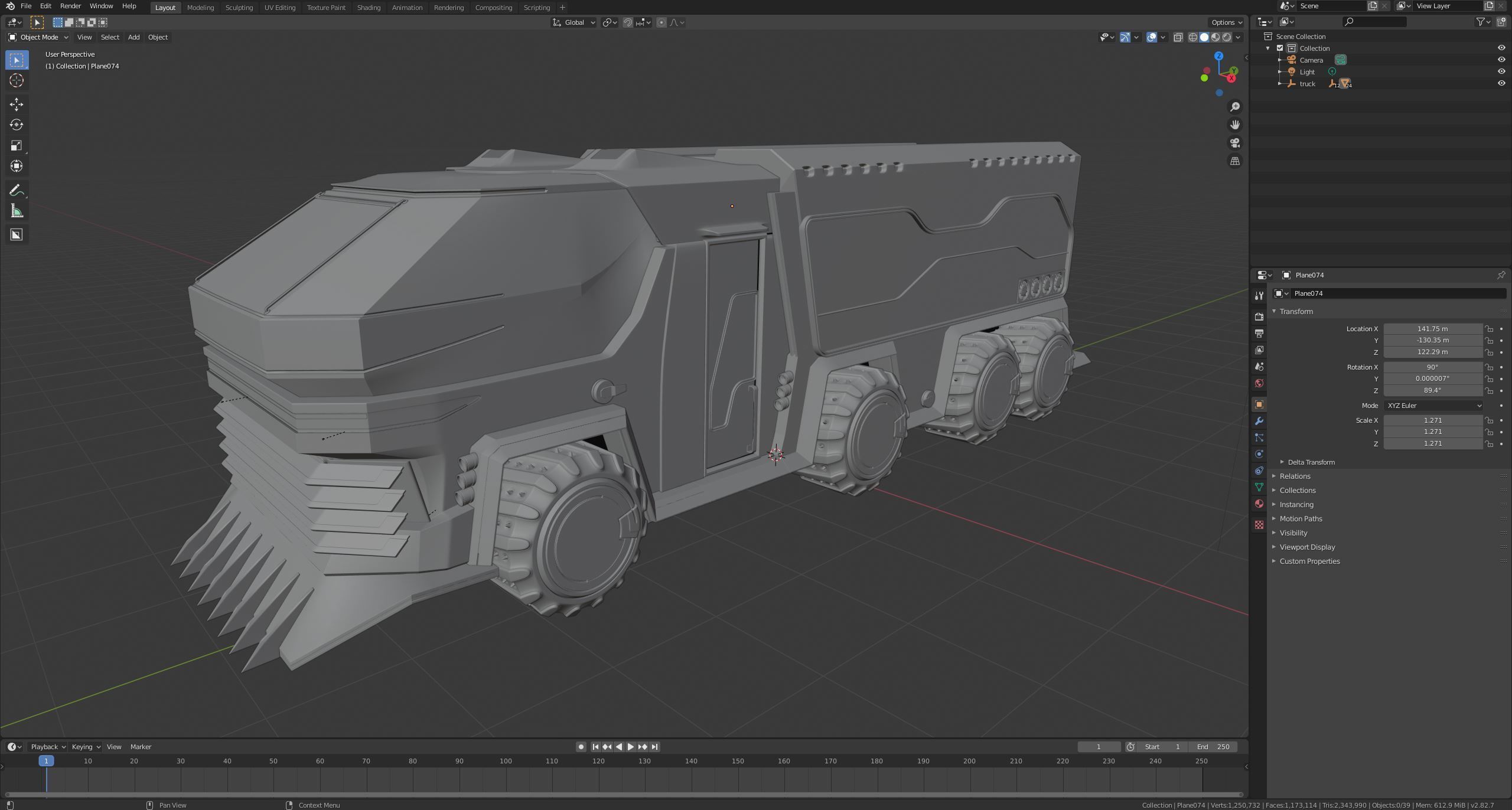Click the End frame 250 field
Image resolution: width=1512 pixels, height=810 pixels.
(1213, 747)
